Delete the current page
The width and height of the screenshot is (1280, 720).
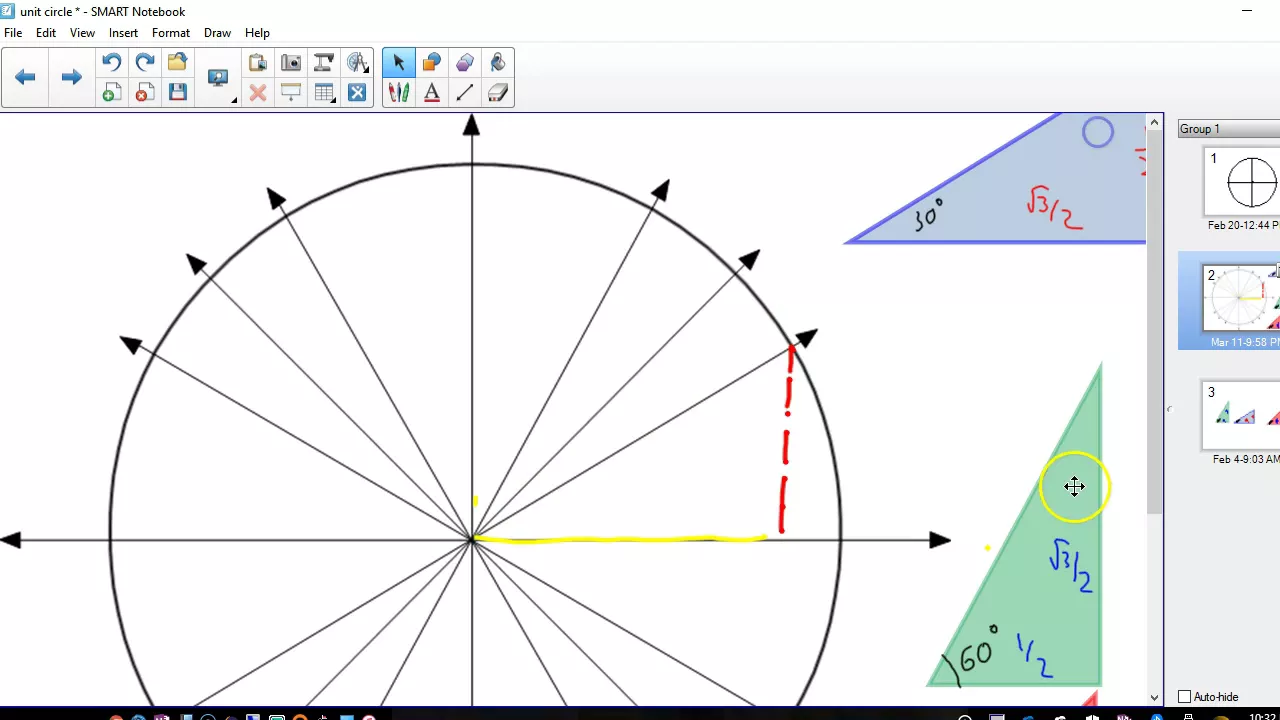[144, 93]
